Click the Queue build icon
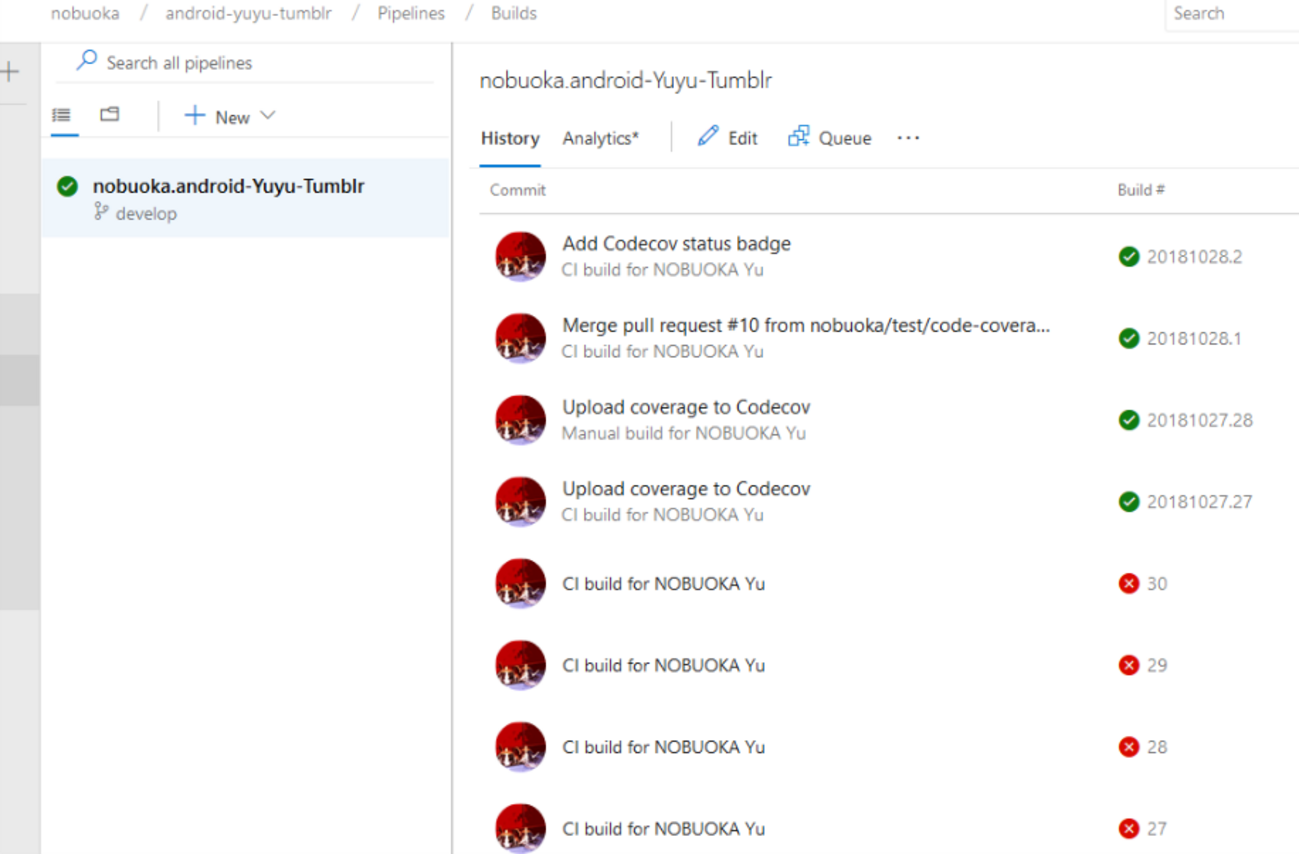This screenshot has width=1299, height=854. point(799,137)
